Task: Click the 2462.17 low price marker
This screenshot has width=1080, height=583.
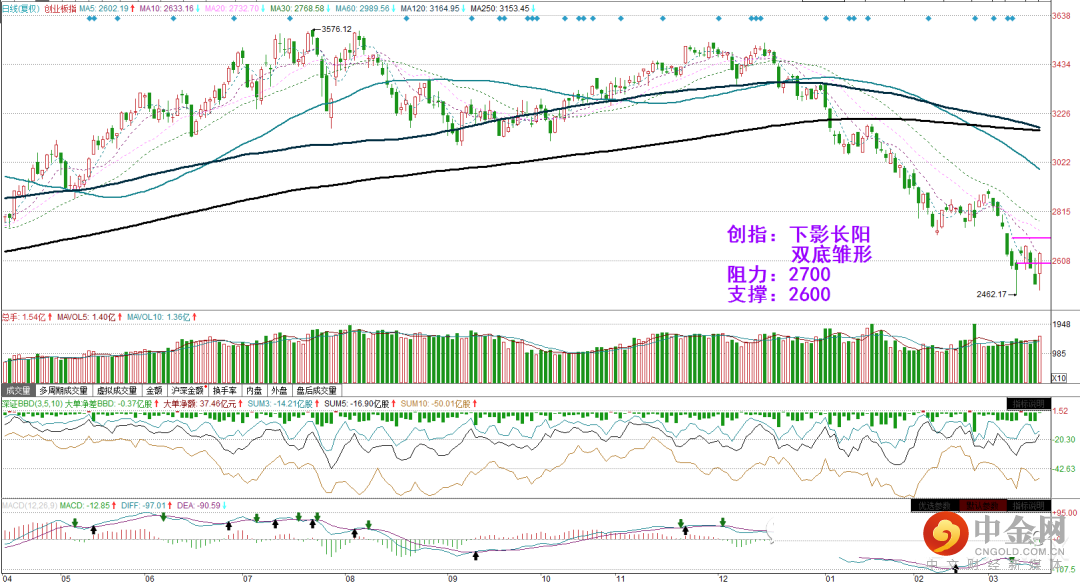Action: point(992,294)
